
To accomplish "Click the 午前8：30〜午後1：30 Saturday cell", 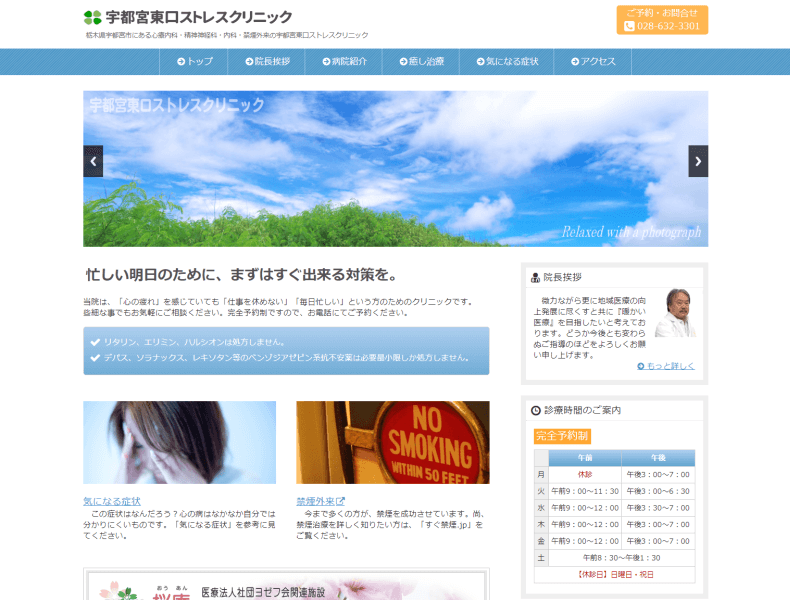I will 622,558.
